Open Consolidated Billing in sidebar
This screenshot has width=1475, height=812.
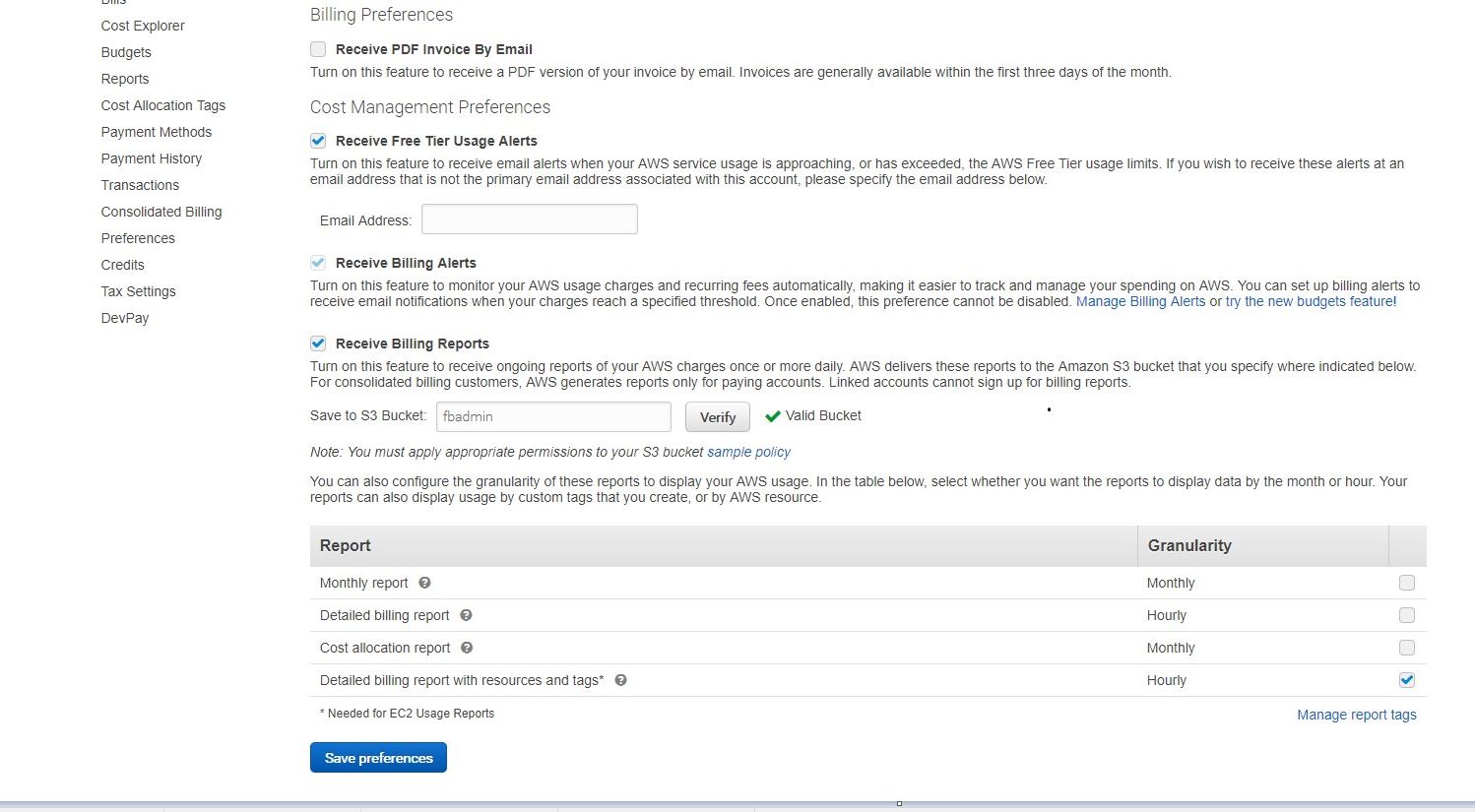click(161, 212)
